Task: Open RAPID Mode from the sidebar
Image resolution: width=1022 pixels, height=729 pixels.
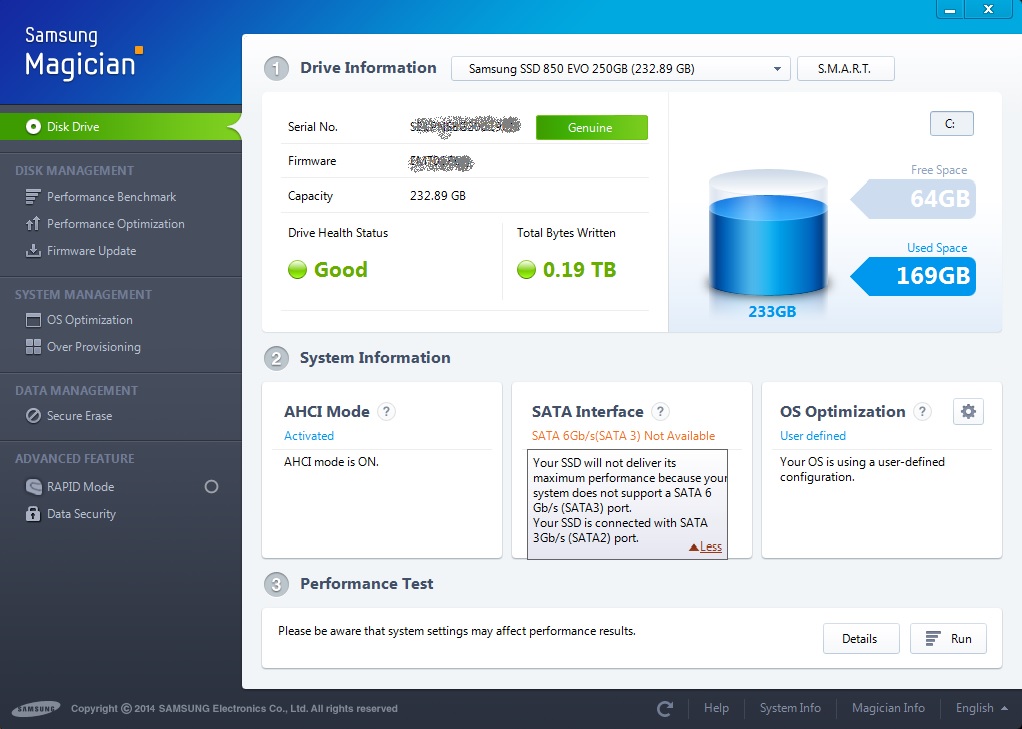Action: [x=80, y=487]
